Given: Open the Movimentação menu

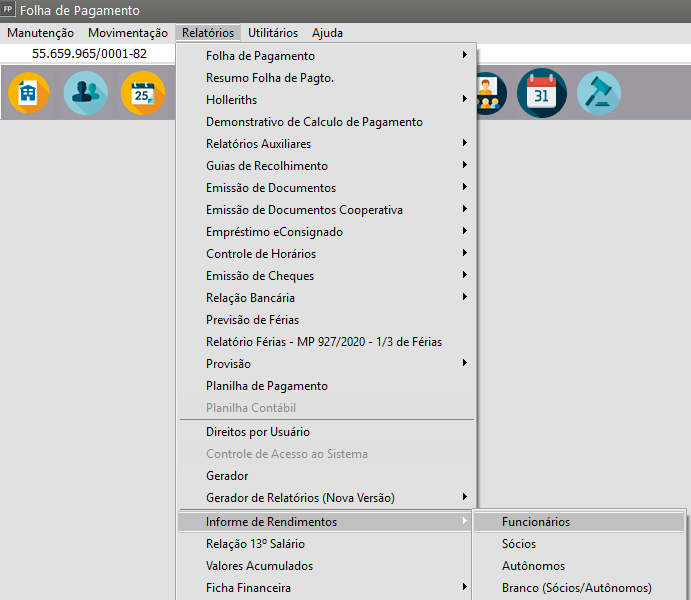Looking at the screenshot, I should [128, 33].
